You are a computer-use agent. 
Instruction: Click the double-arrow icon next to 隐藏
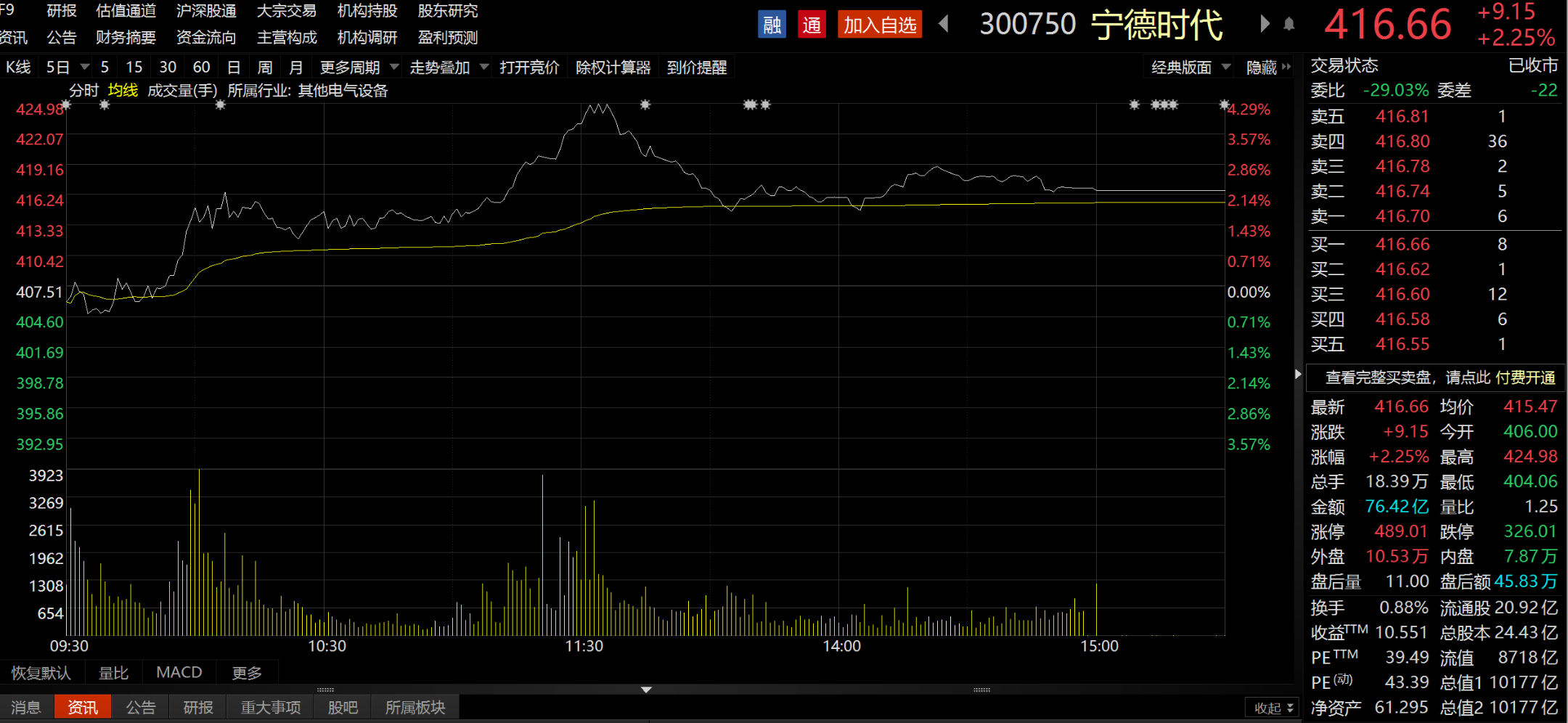pos(1286,67)
